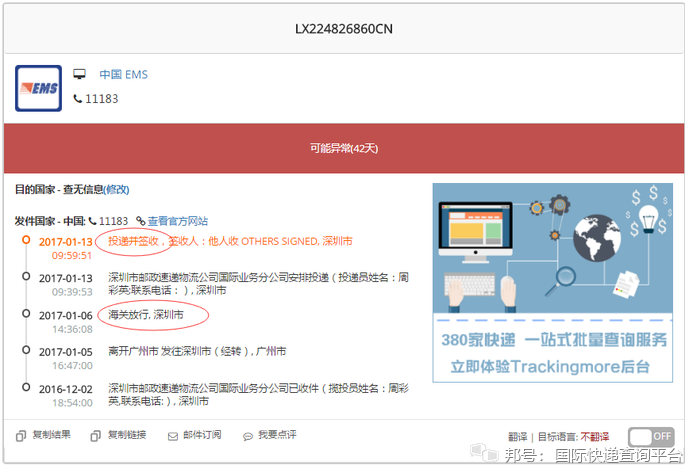685x465 pixels.
Task: Click the copy icon beside 复制结果
Action: 21,436
